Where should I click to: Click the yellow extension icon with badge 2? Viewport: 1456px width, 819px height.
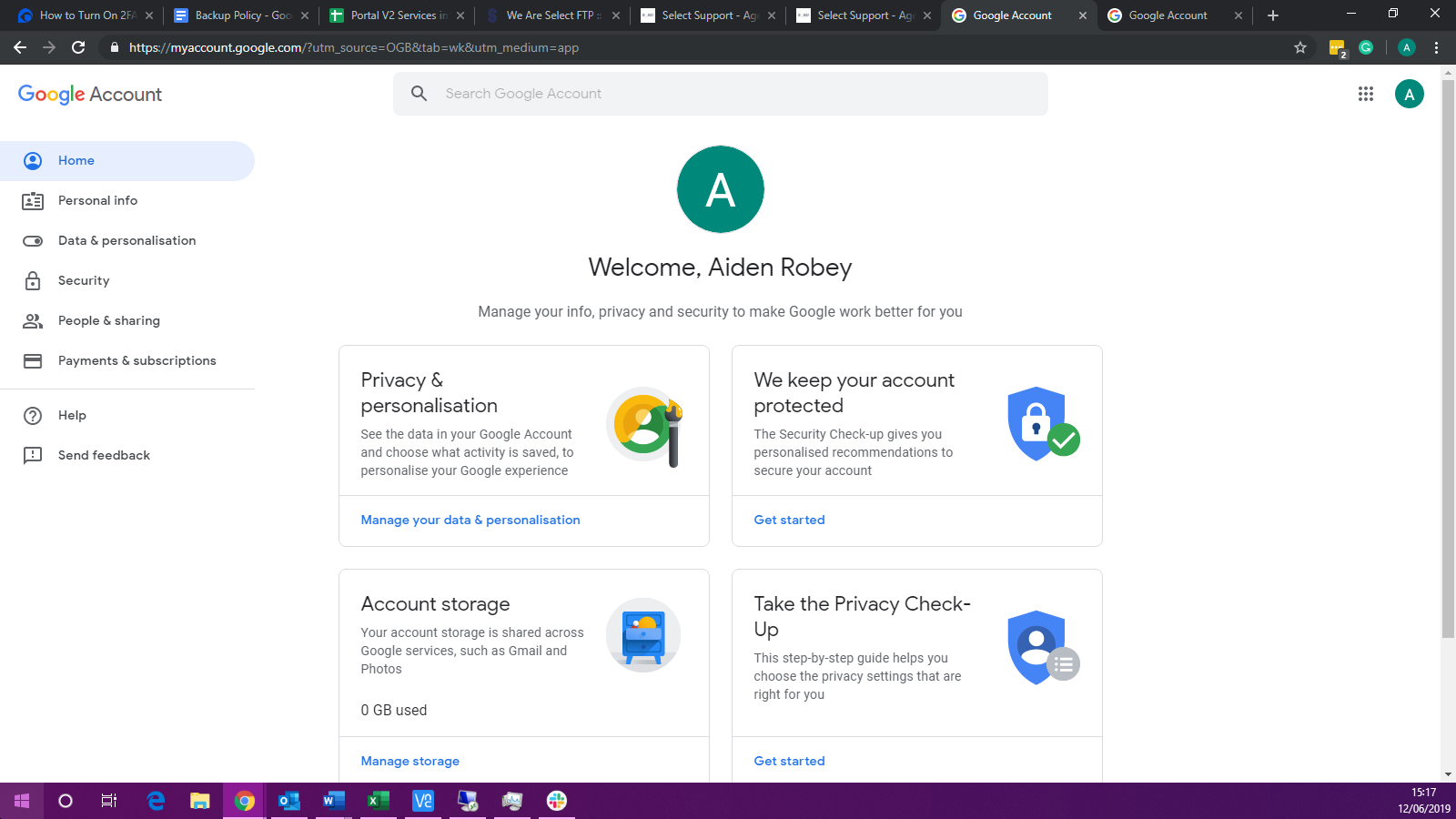pyautogui.click(x=1337, y=48)
